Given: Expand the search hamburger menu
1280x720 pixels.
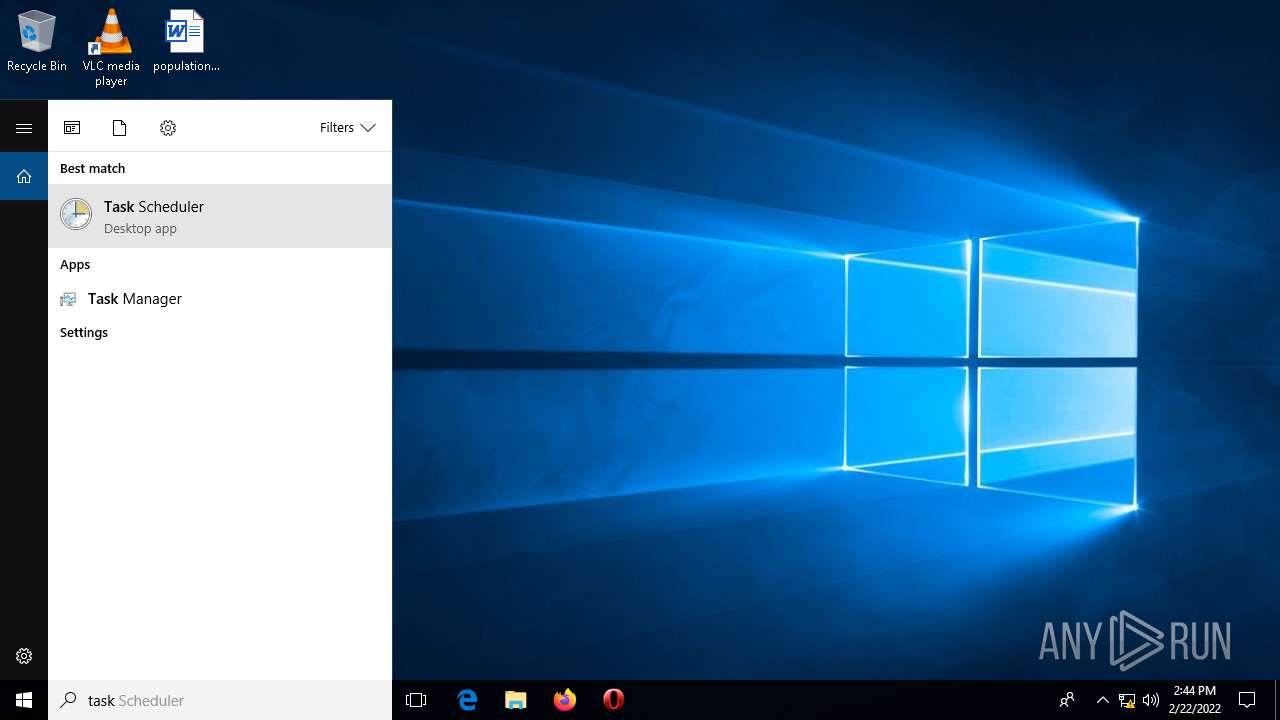Looking at the screenshot, I should 24,128.
